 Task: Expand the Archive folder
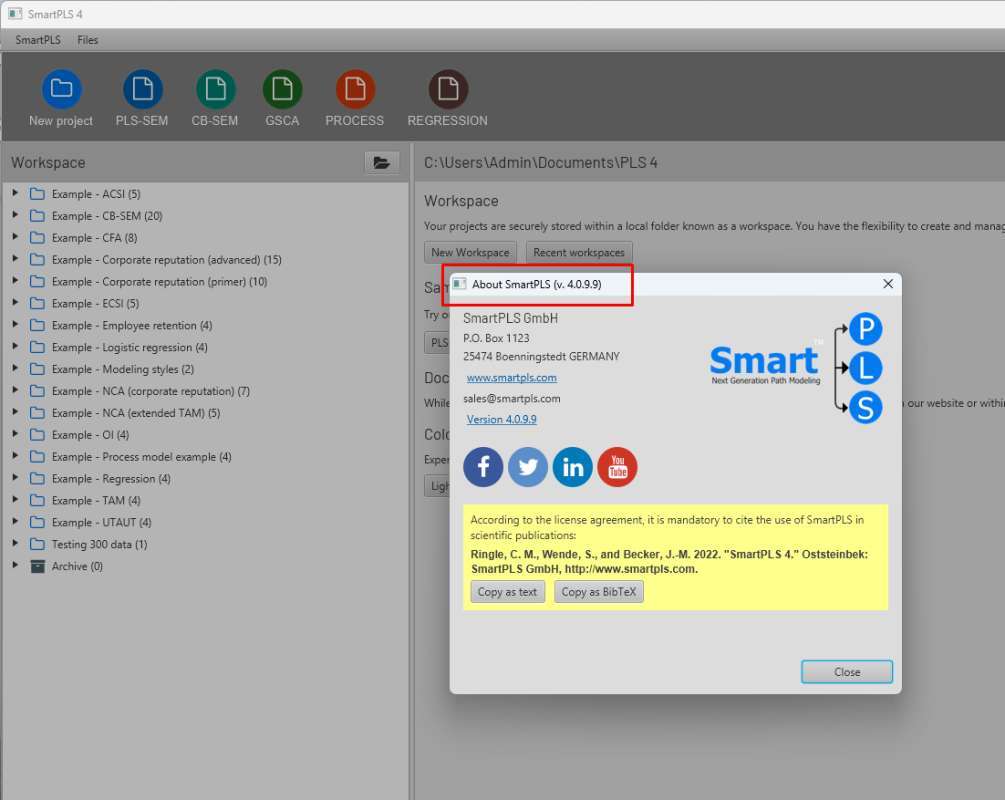click(x=15, y=566)
